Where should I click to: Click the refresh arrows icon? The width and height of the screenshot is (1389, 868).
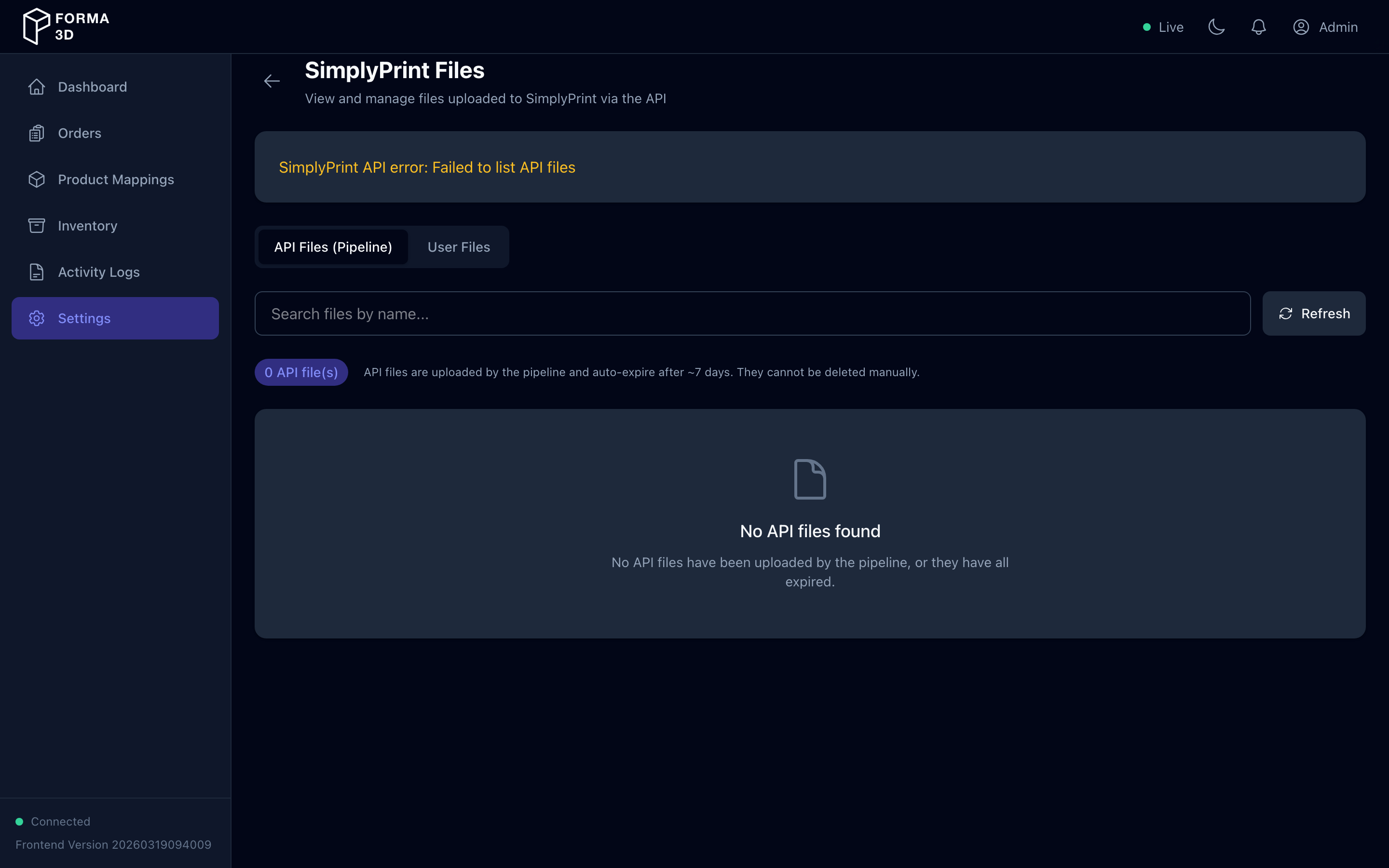(x=1285, y=313)
